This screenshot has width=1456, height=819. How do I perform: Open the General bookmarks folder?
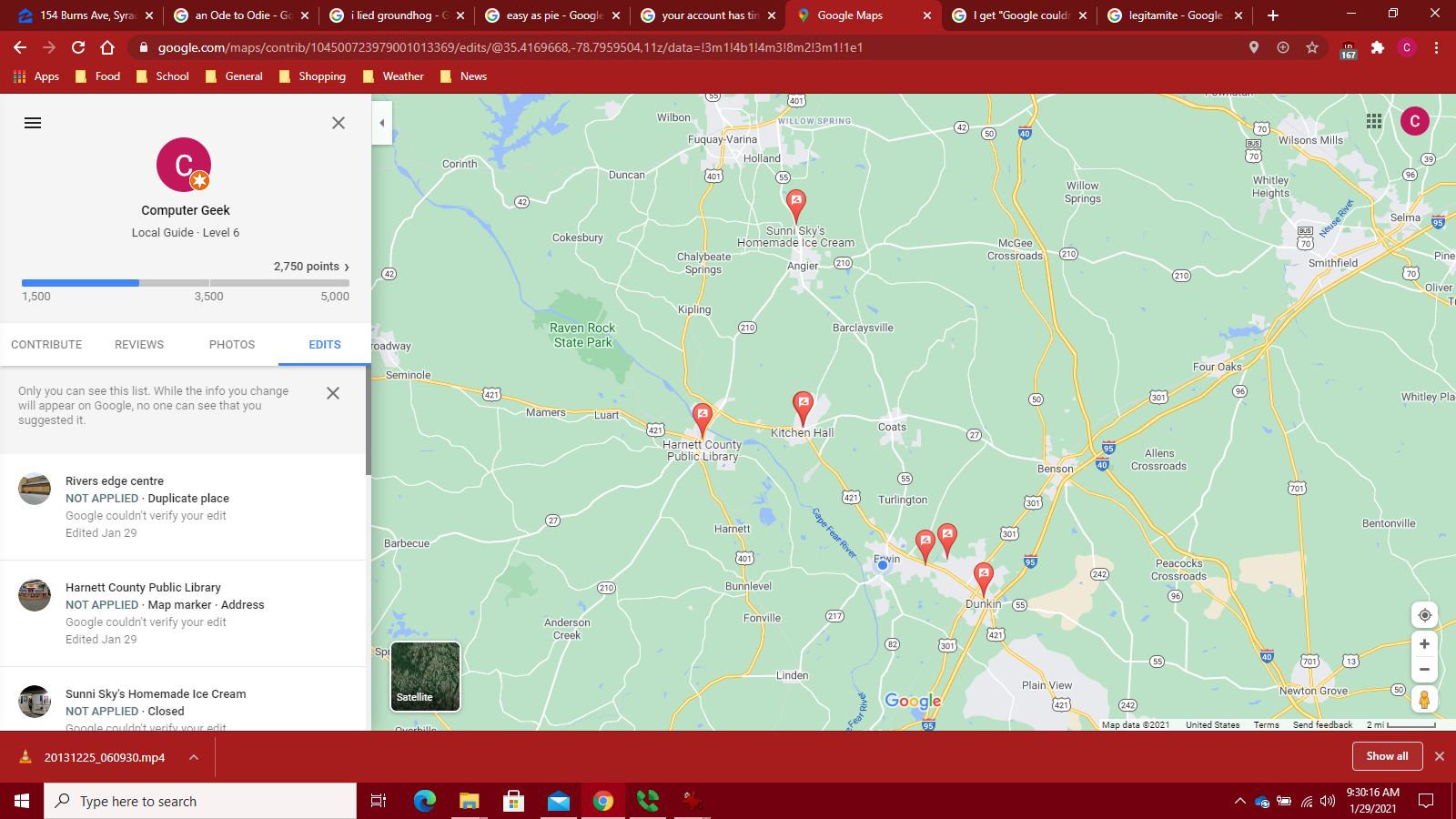pyautogui.click(x=234, y=76)
